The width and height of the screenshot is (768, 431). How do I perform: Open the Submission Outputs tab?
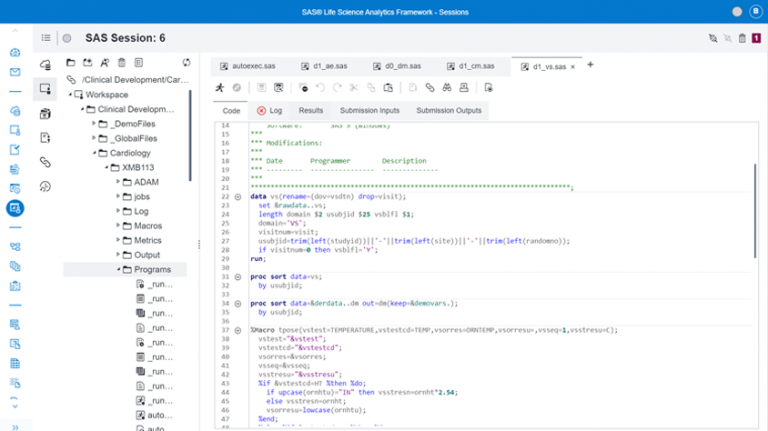pos(448,110)
